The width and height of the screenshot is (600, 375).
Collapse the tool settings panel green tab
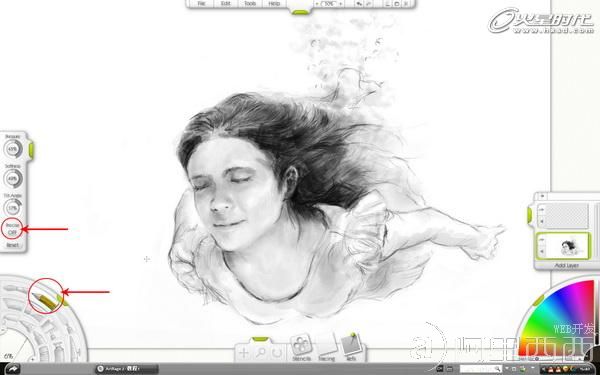[x=31, y=150]
